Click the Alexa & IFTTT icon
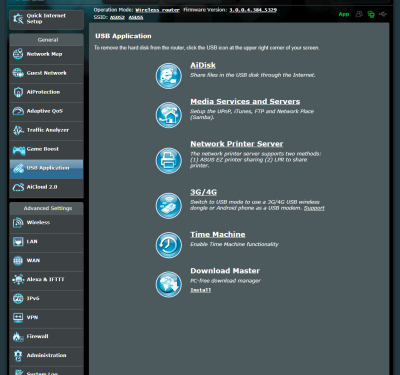The image size is (400, 375). 18,279
